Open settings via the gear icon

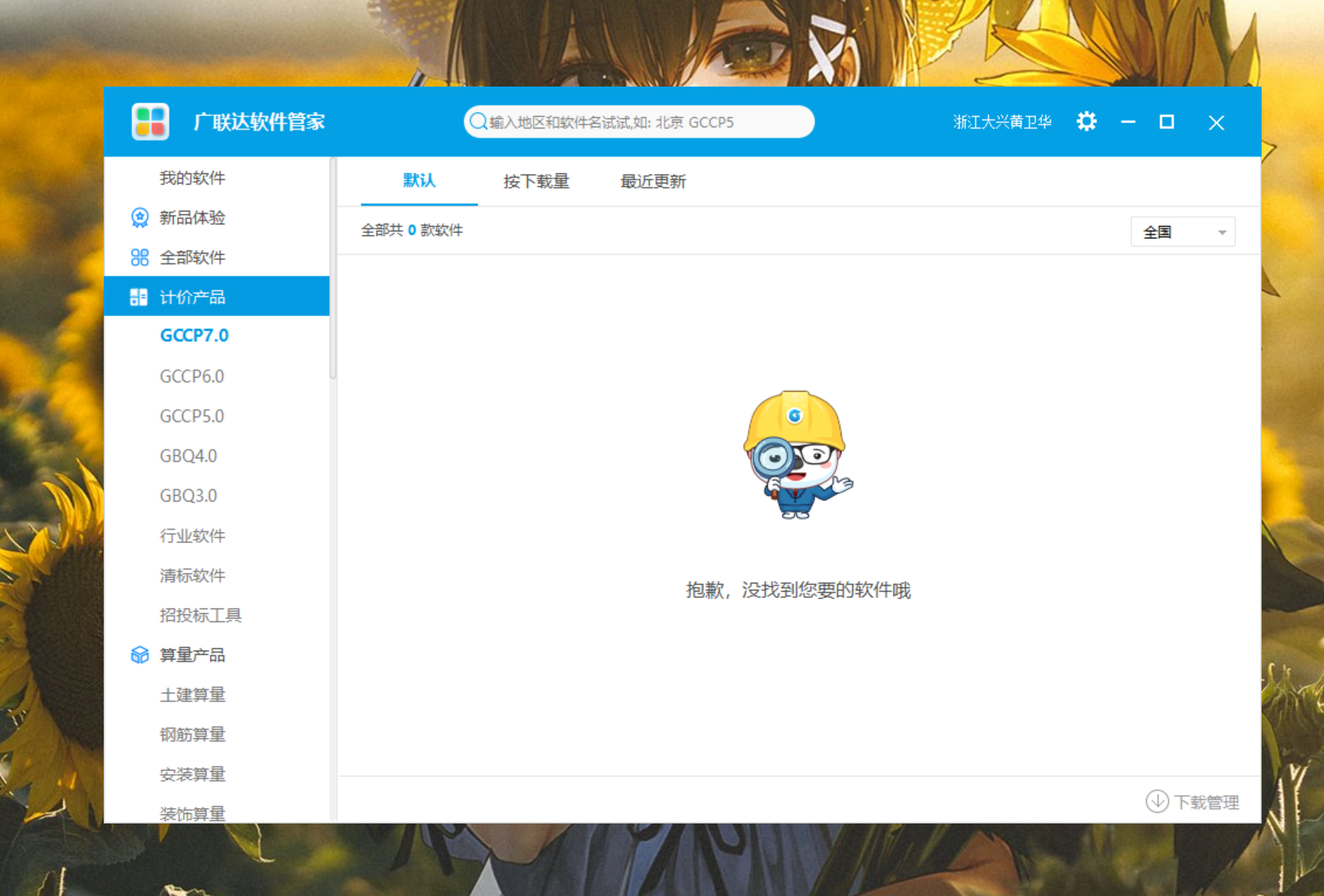click(x=1086, y=122)
